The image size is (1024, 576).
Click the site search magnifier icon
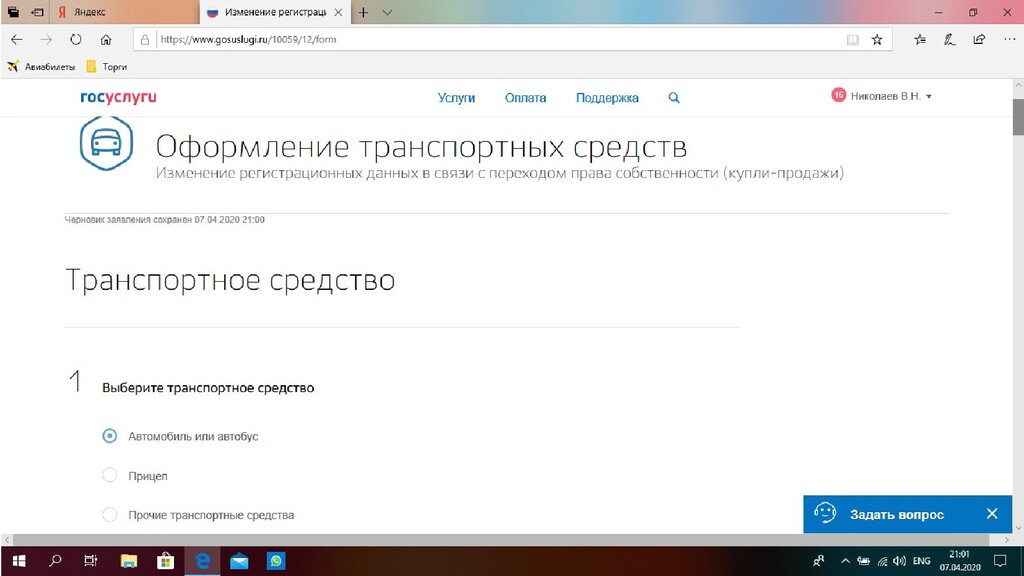click(674, 98)
